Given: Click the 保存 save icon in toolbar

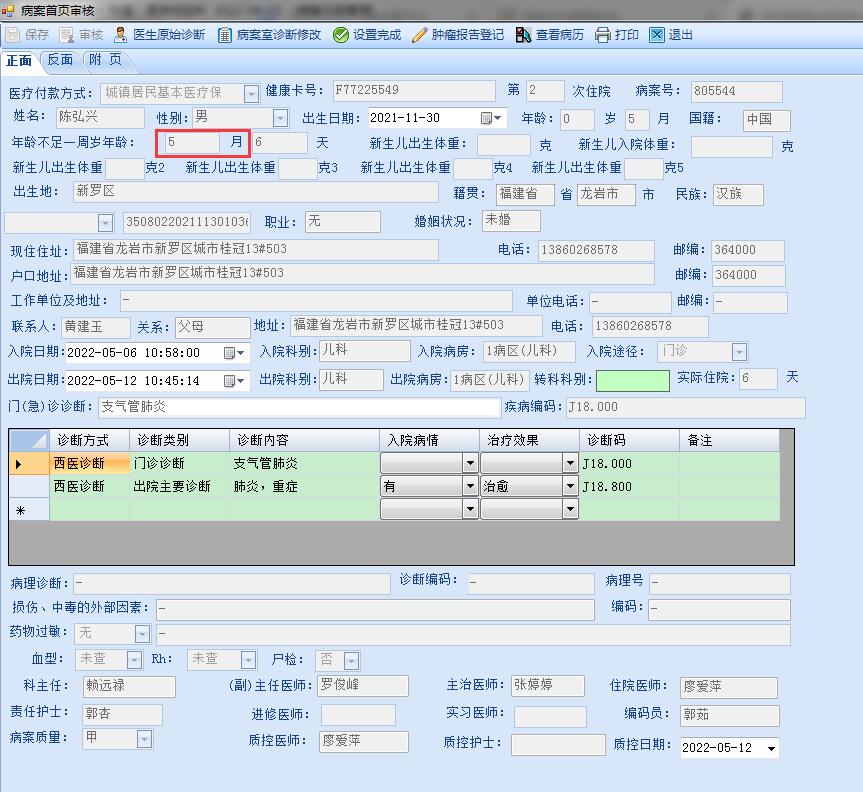Looking at the screenshot, I should point(13,35).
